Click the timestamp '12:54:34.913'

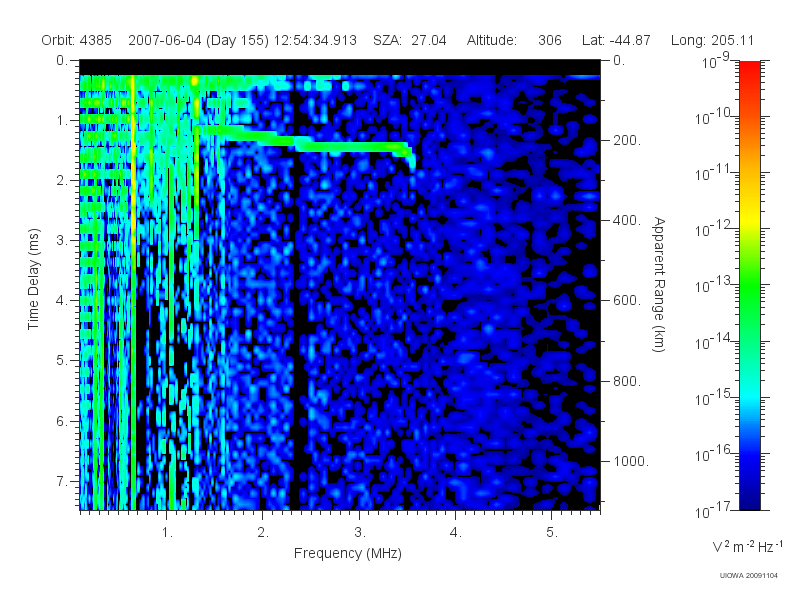315,40
